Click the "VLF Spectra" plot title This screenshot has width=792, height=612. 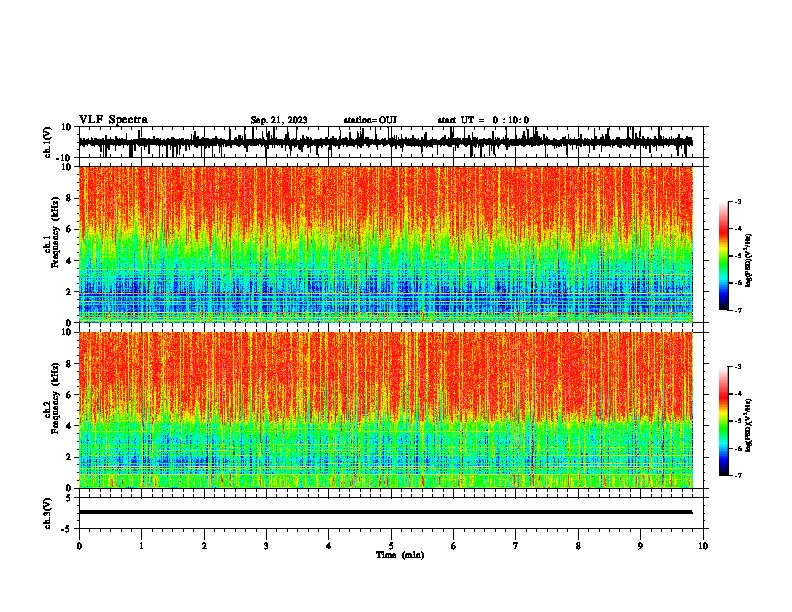pos(113,120)
